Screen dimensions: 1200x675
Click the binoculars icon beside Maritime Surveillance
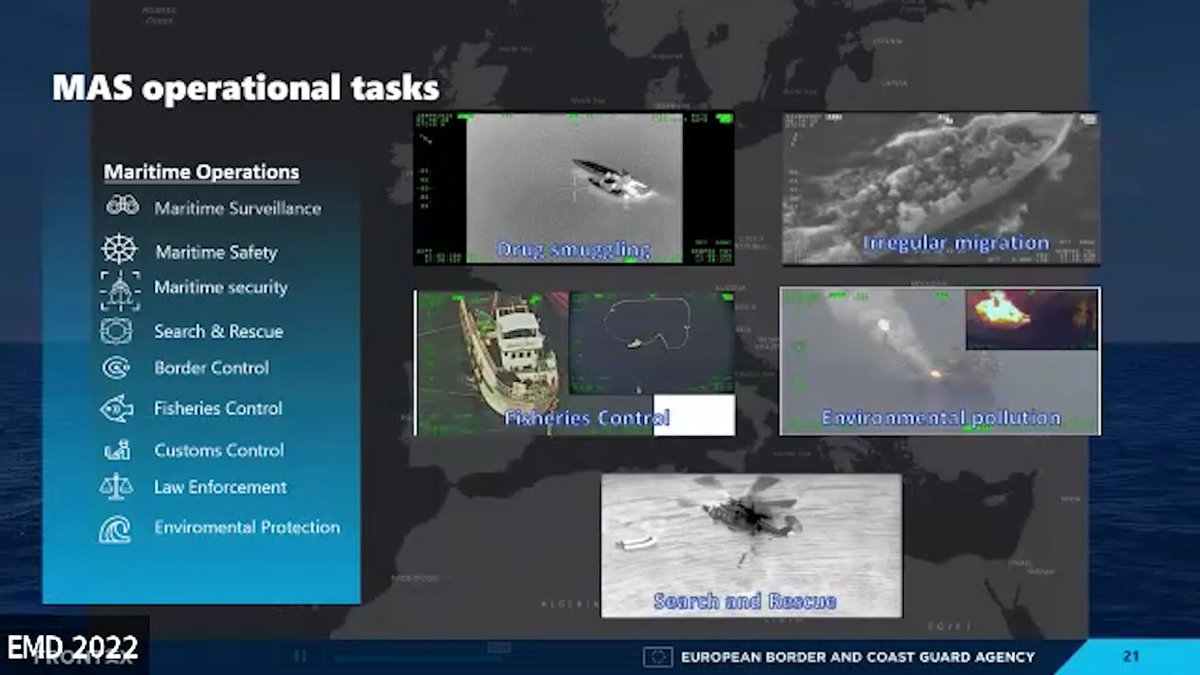pyautogui.click(x=122, y=206)
